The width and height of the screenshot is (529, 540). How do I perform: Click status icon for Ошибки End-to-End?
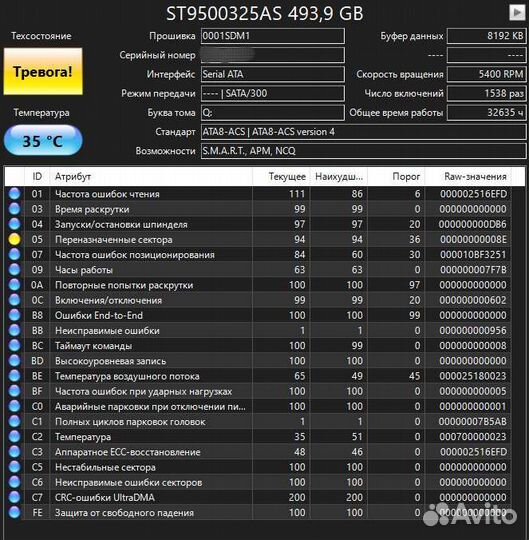point(14,315)
